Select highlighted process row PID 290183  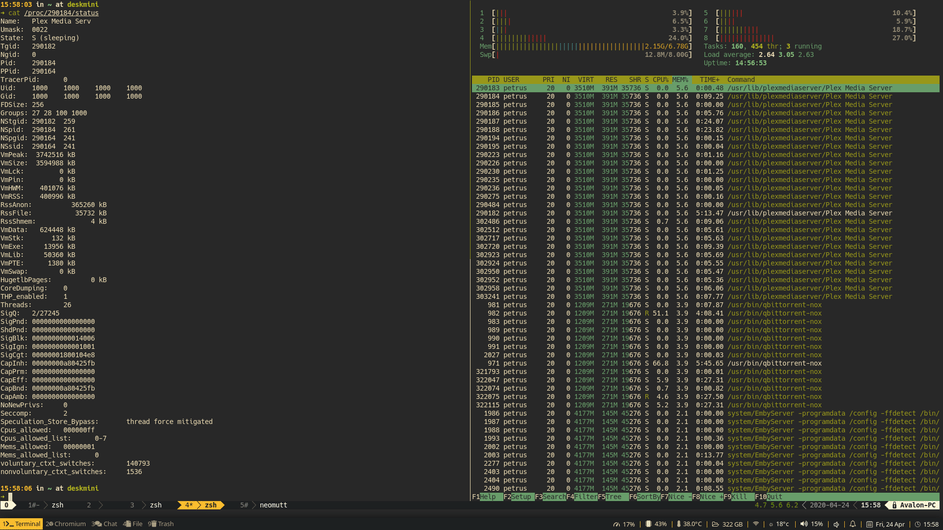pyautogui.click(x=705, y=88)
